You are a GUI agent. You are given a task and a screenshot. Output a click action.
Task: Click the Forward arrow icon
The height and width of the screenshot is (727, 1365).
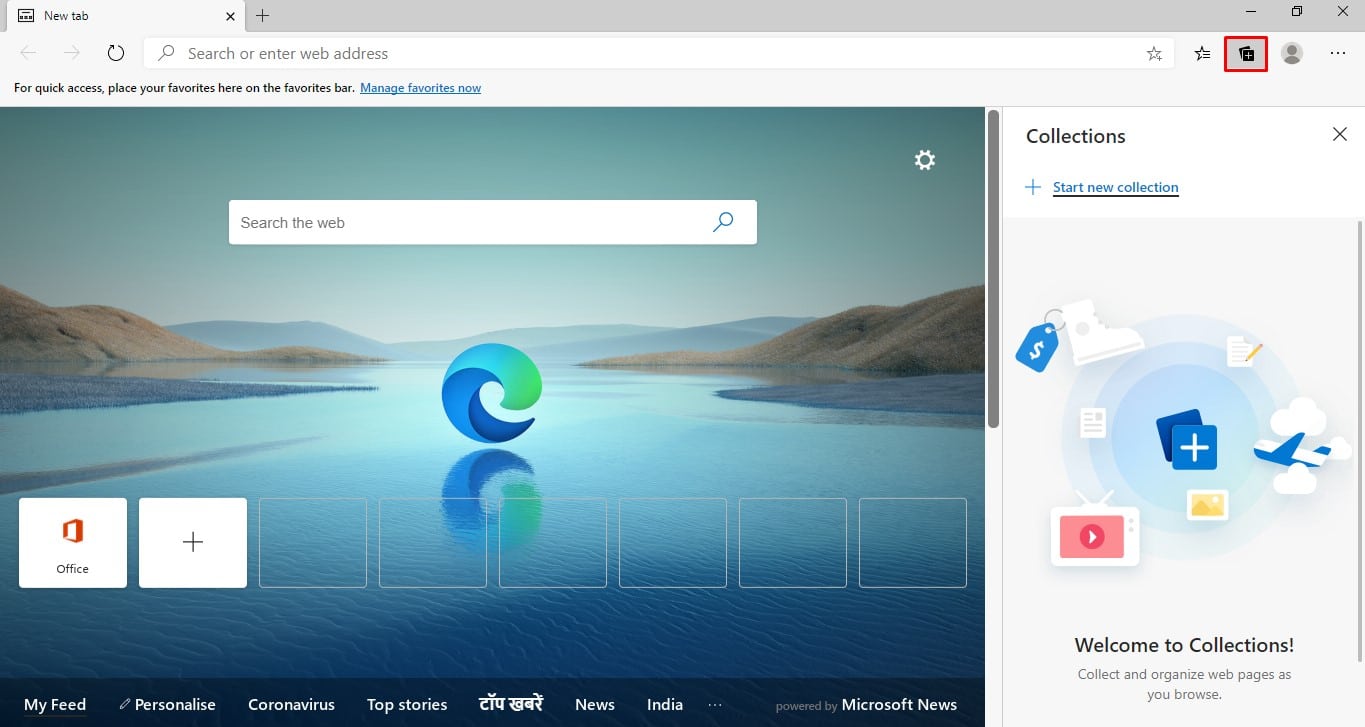point(72,54)
